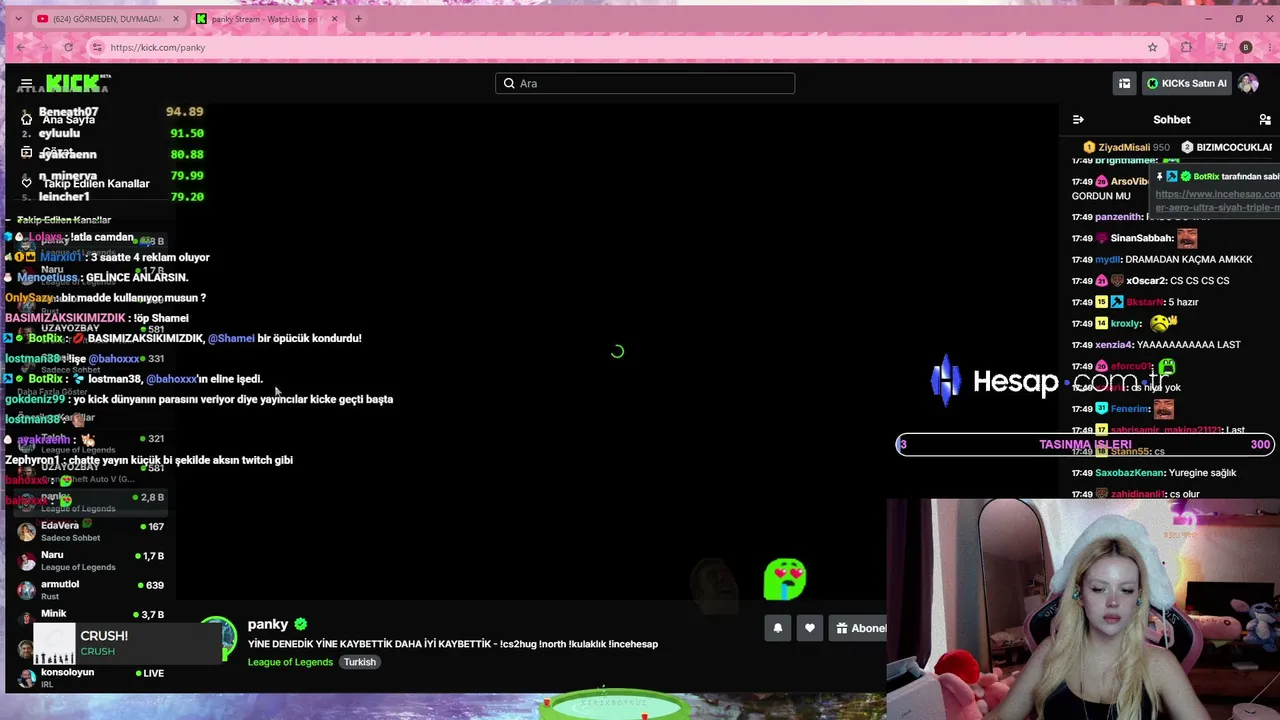Click the Abone subscribe button

pos(860,628)
